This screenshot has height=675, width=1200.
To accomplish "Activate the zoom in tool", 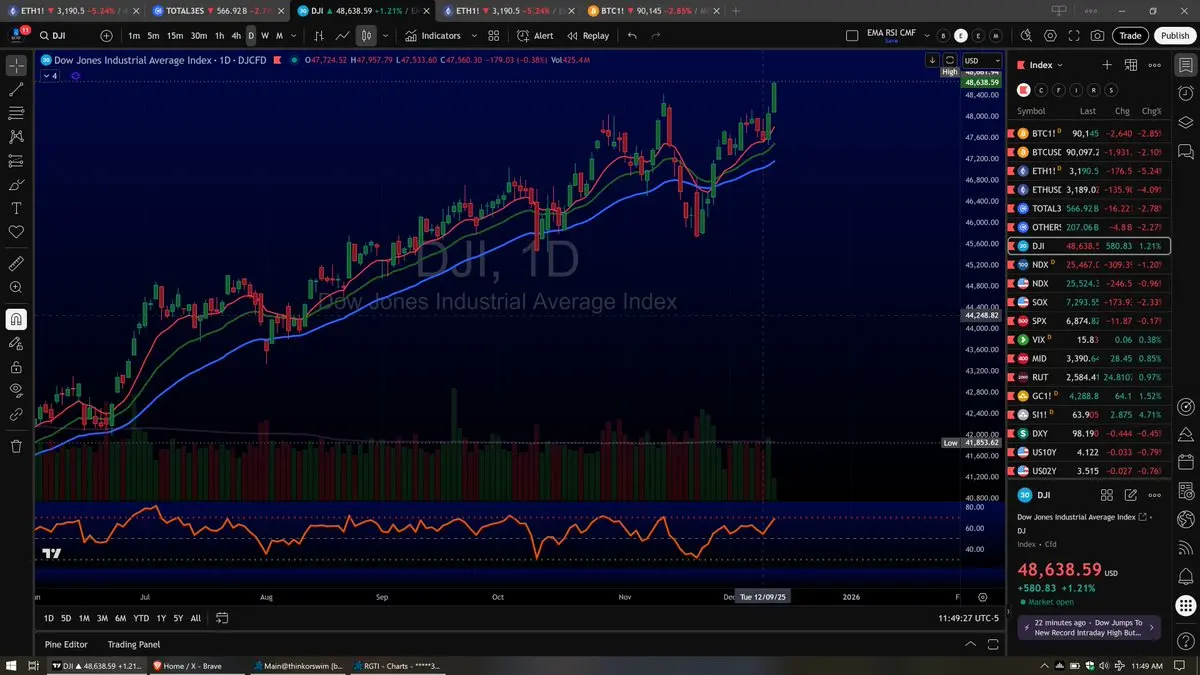I will pos(16,288).
